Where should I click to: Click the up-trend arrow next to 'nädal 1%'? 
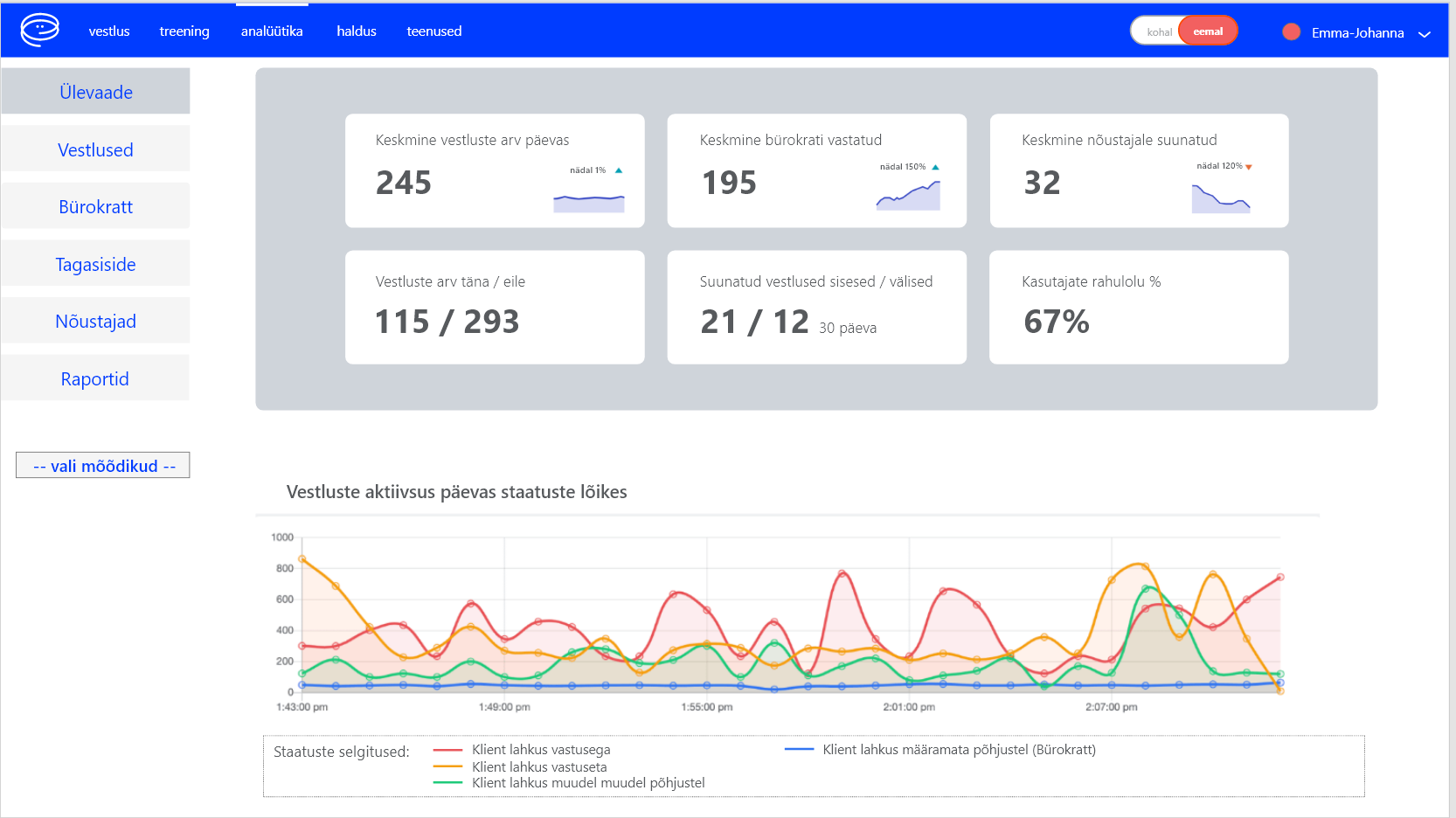[x=619, y=170]
